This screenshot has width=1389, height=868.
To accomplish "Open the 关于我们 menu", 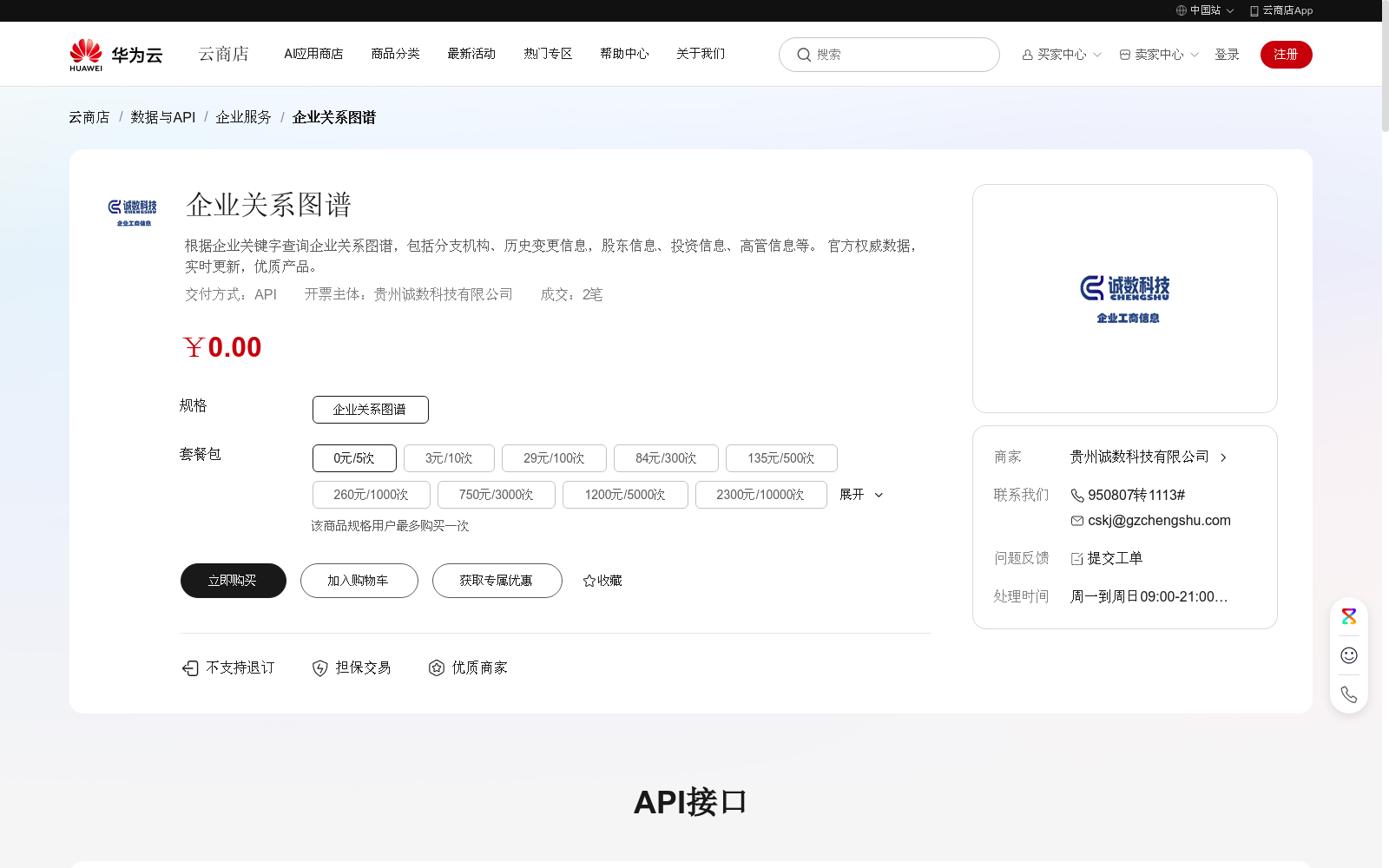I will (x=701, y=54).
